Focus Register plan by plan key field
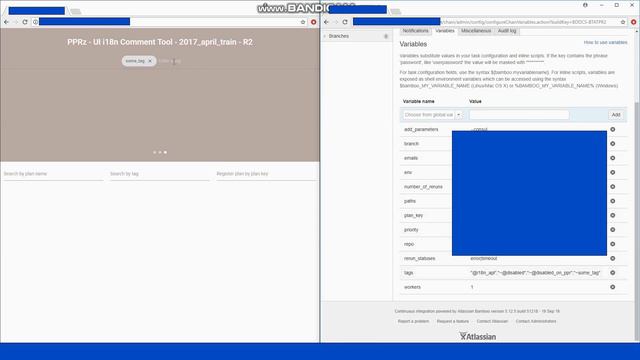 pos(266,174)
